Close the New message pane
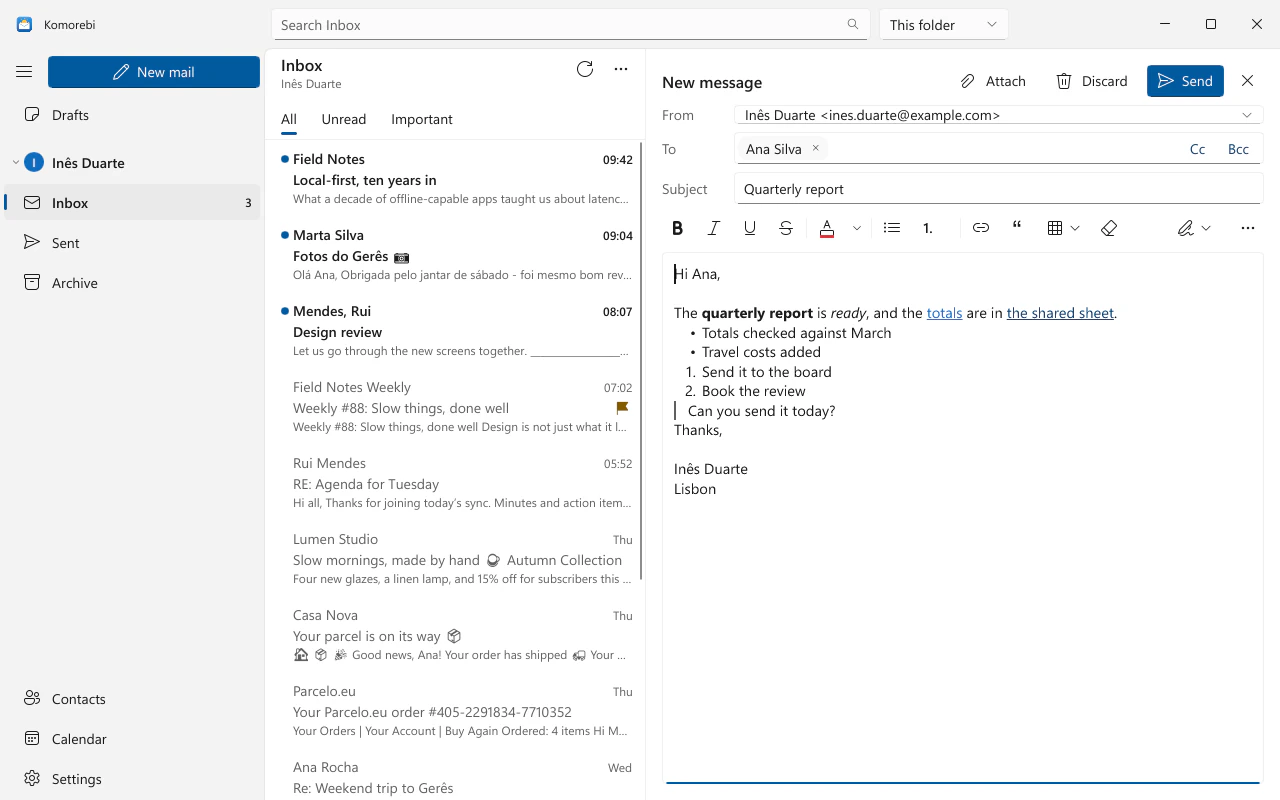 point(1247,81)
